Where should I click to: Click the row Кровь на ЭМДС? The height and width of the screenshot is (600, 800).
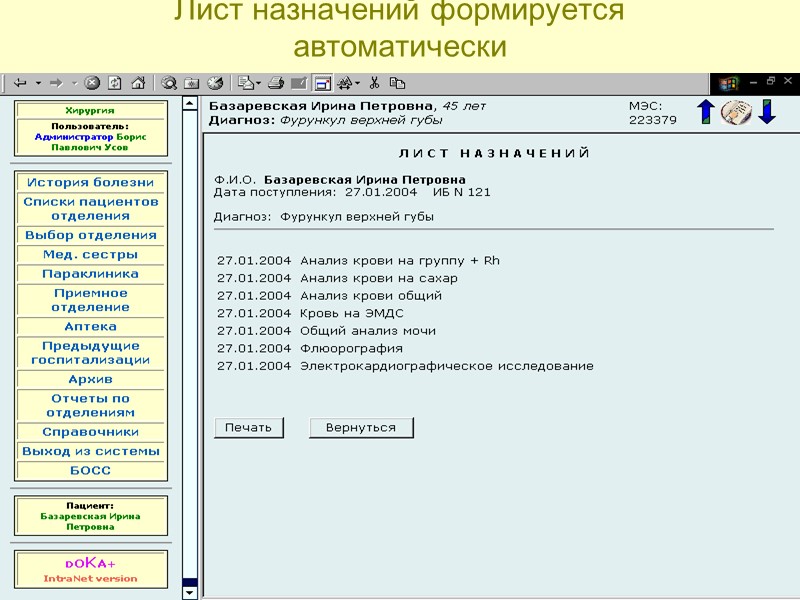tap(310, 313)
